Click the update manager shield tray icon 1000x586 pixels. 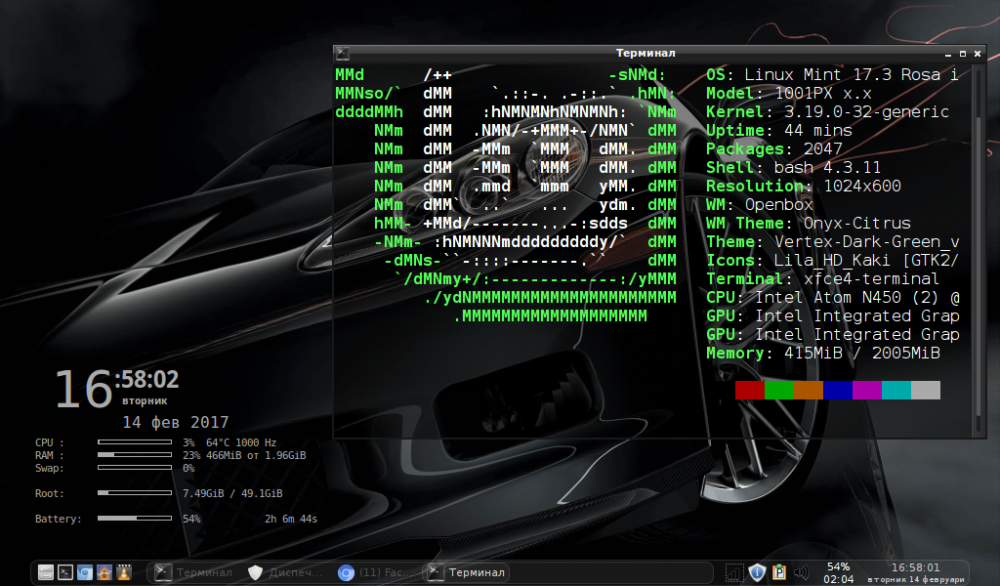point(757,572)
